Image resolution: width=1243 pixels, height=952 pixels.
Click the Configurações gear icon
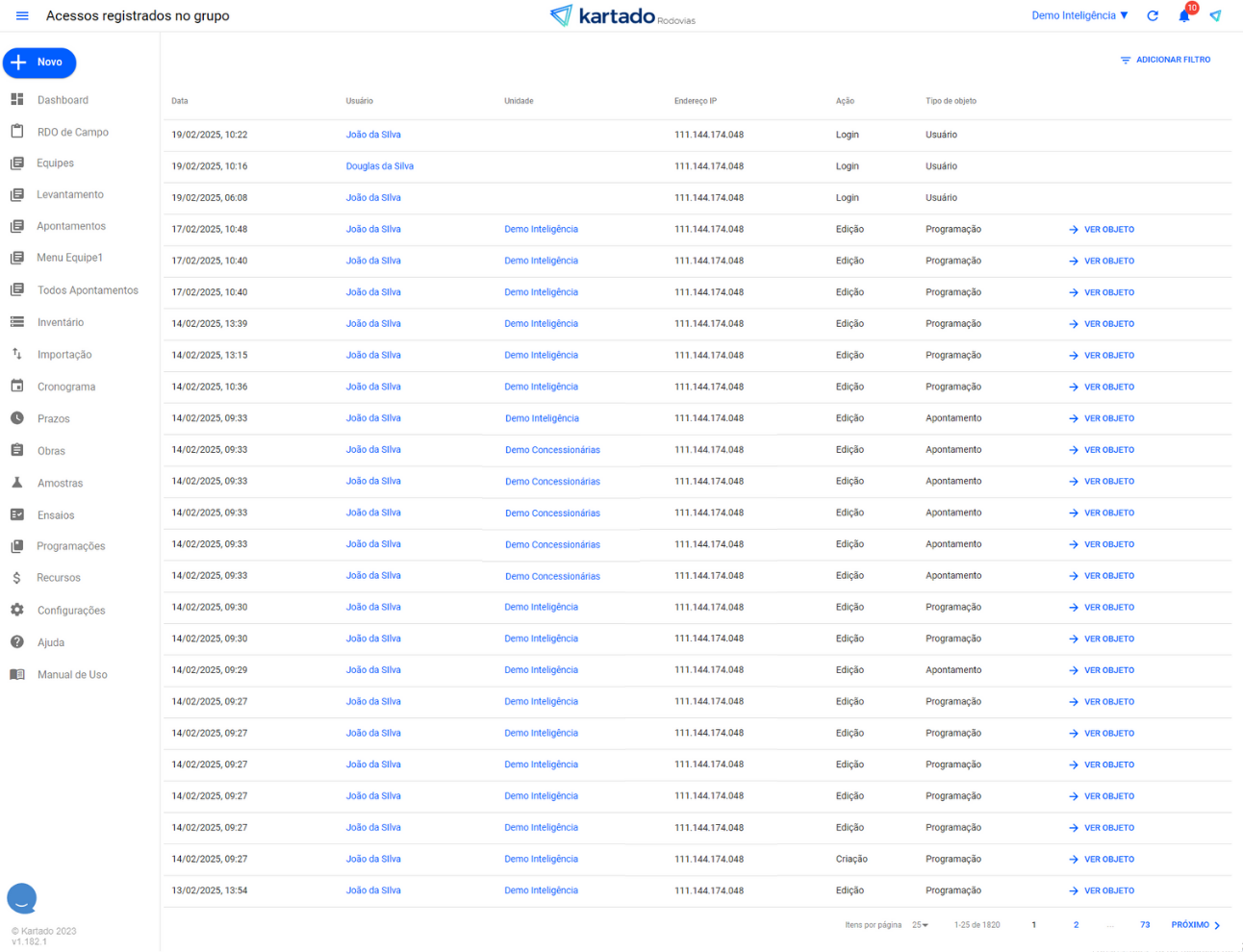coord(17,611)
